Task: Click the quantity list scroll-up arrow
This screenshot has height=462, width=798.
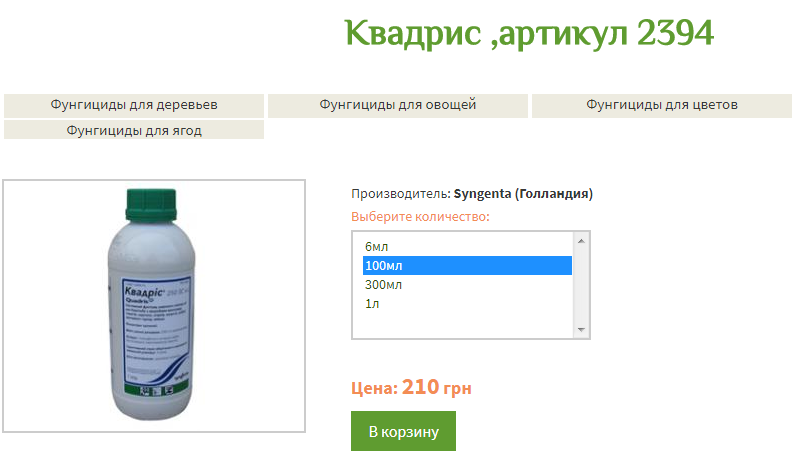Action: pyautogui.click(x=581, y=241)
